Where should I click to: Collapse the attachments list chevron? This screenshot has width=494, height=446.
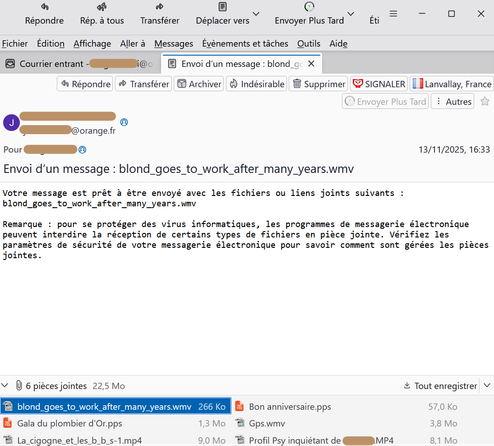[x=5, y=386]
